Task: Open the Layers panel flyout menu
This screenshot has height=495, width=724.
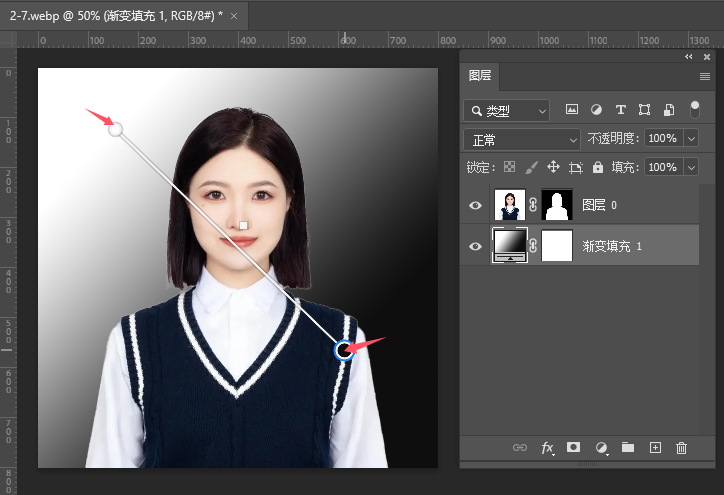Action: coord(704,76)
